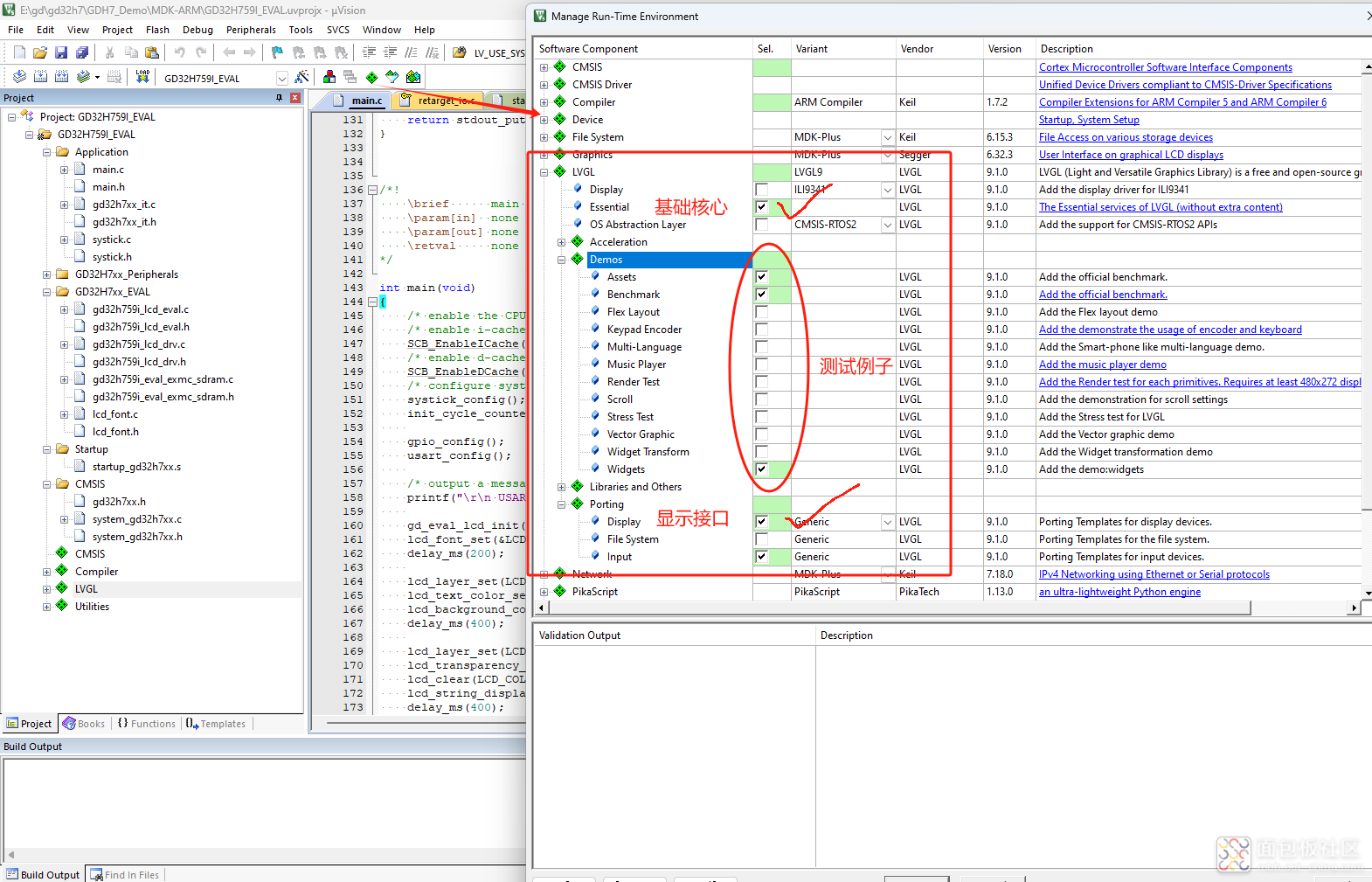Image resolution: width=1372 pixels, height=882 pixels.
Task: Collapse the Demos component group
Action: (x=562, y=260)
